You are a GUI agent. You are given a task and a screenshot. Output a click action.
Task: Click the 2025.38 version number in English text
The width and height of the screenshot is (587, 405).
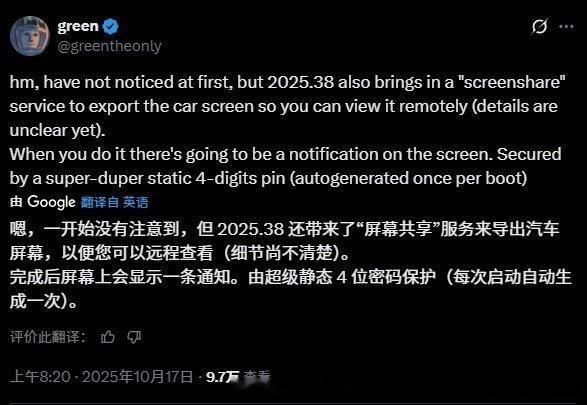point(301,82)
